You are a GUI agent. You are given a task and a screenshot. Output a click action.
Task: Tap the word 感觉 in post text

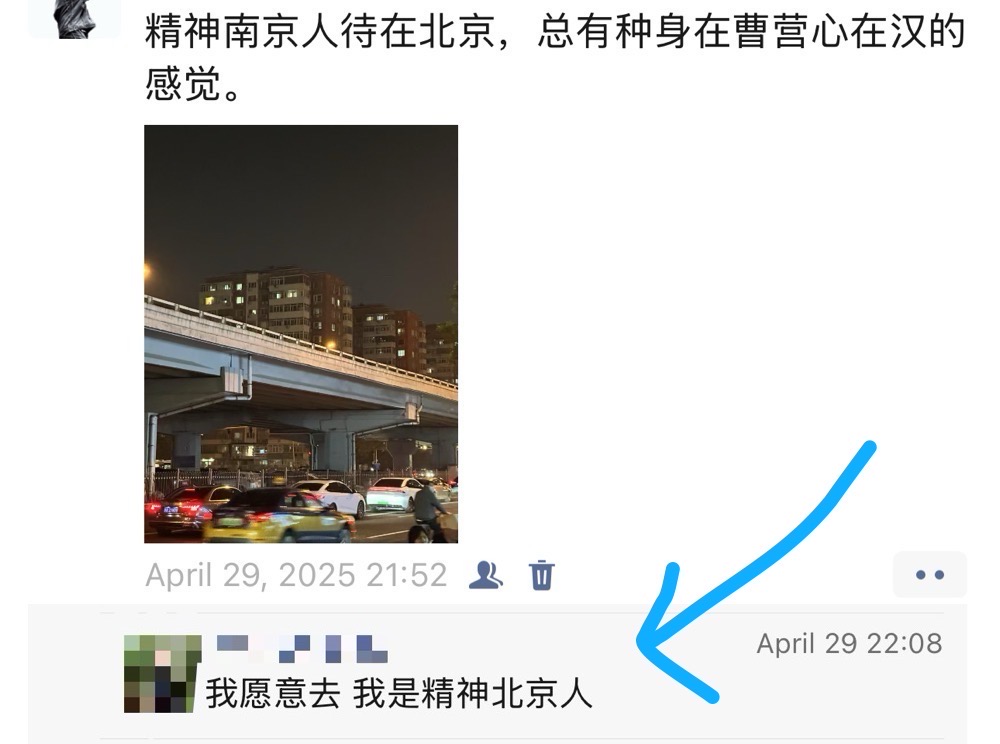[183, 84]
